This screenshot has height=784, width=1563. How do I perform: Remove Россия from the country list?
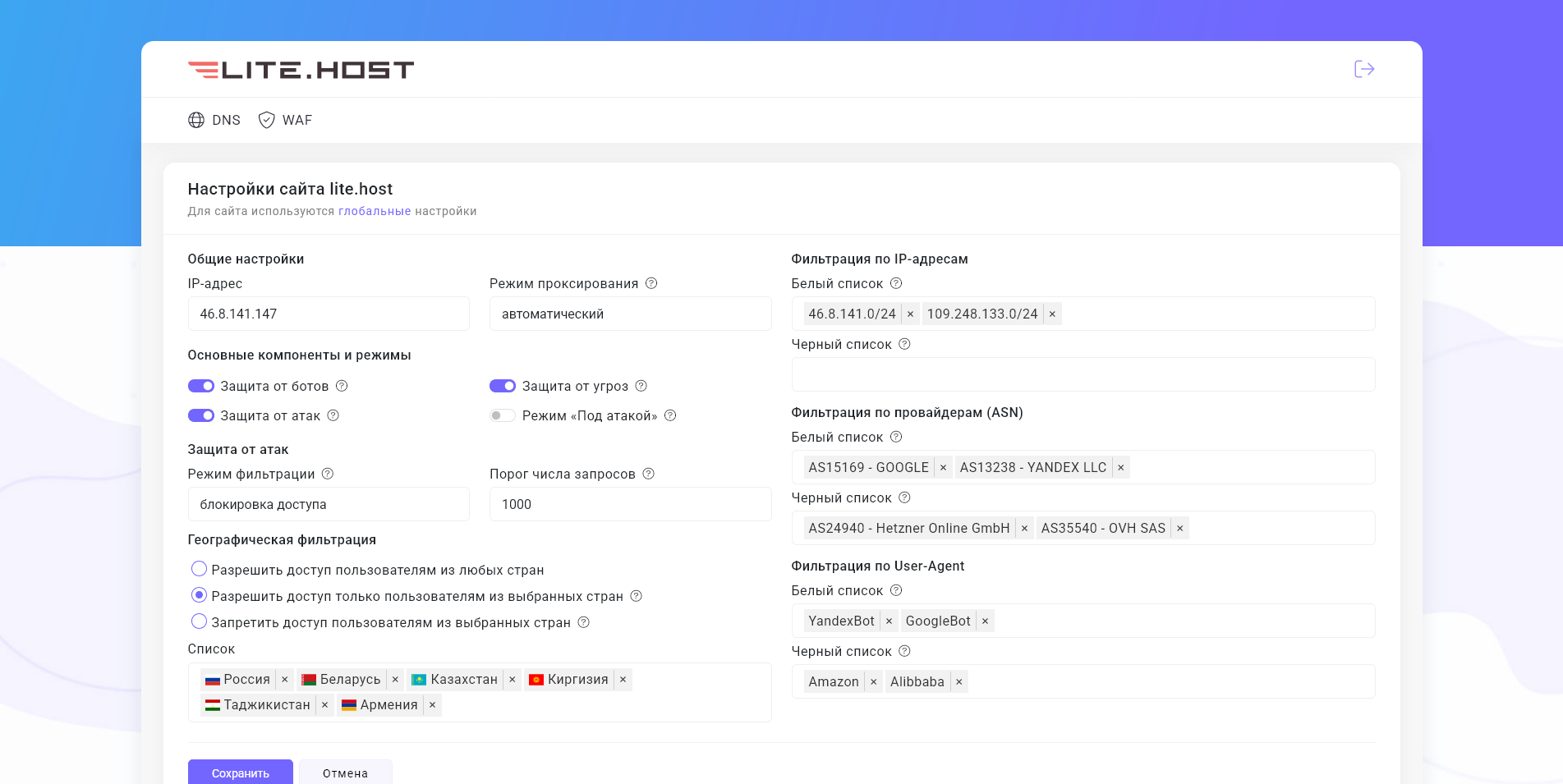285,680
